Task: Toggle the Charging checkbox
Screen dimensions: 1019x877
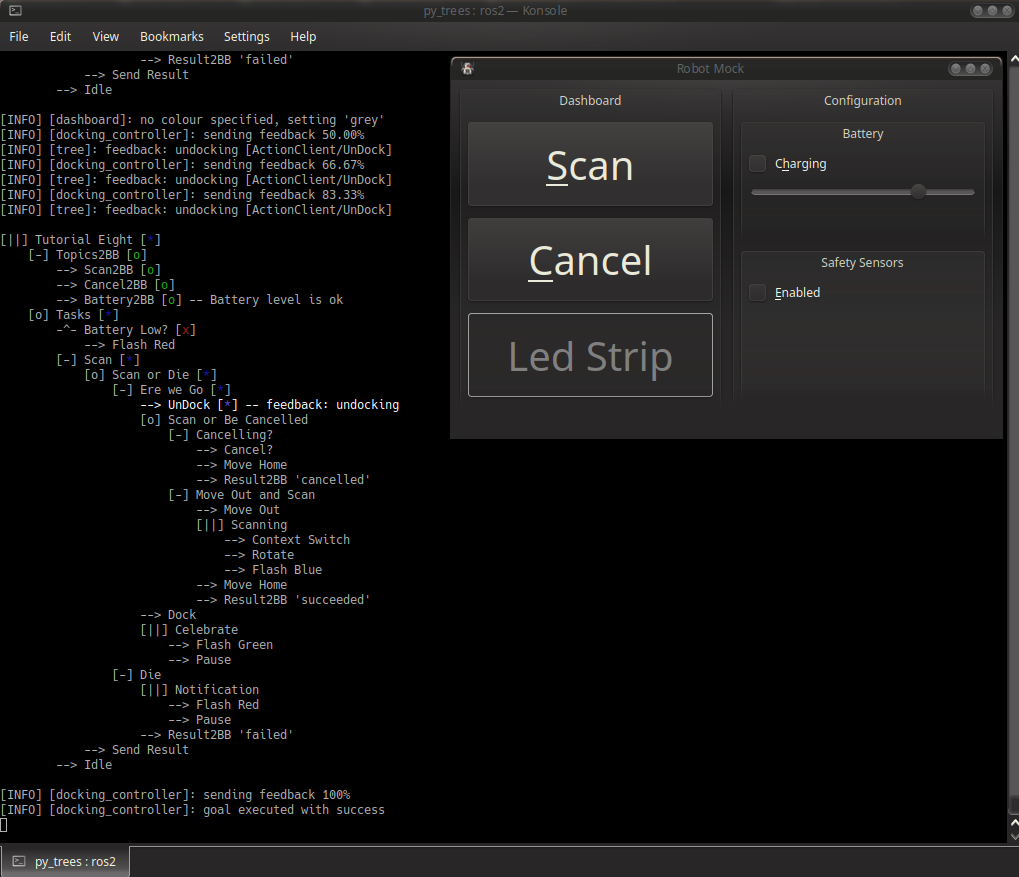Action: click(758, 164)
